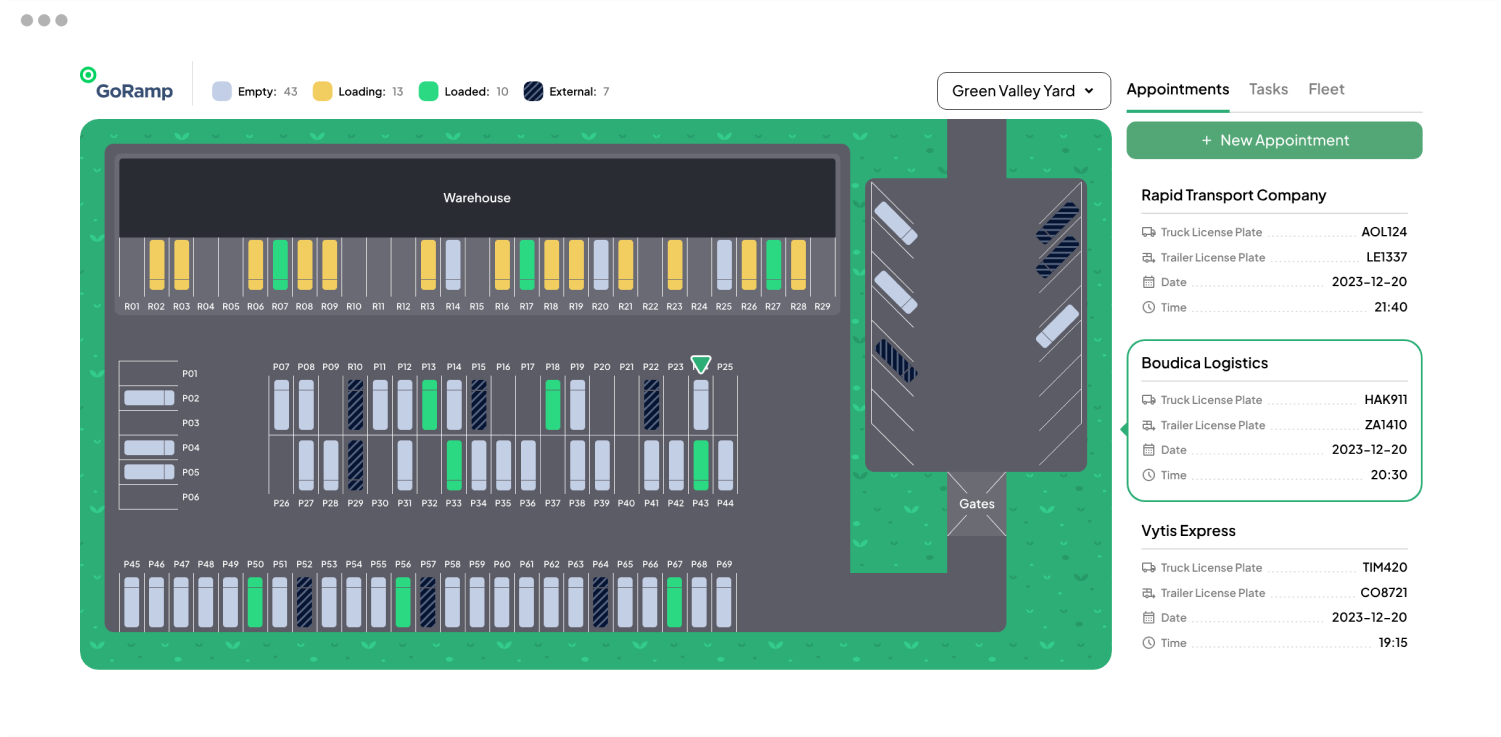The width and height of the screenshot is (1501, 737).
Task: Click truck icon in Rapid Transport card
Action: (1149, 232)
